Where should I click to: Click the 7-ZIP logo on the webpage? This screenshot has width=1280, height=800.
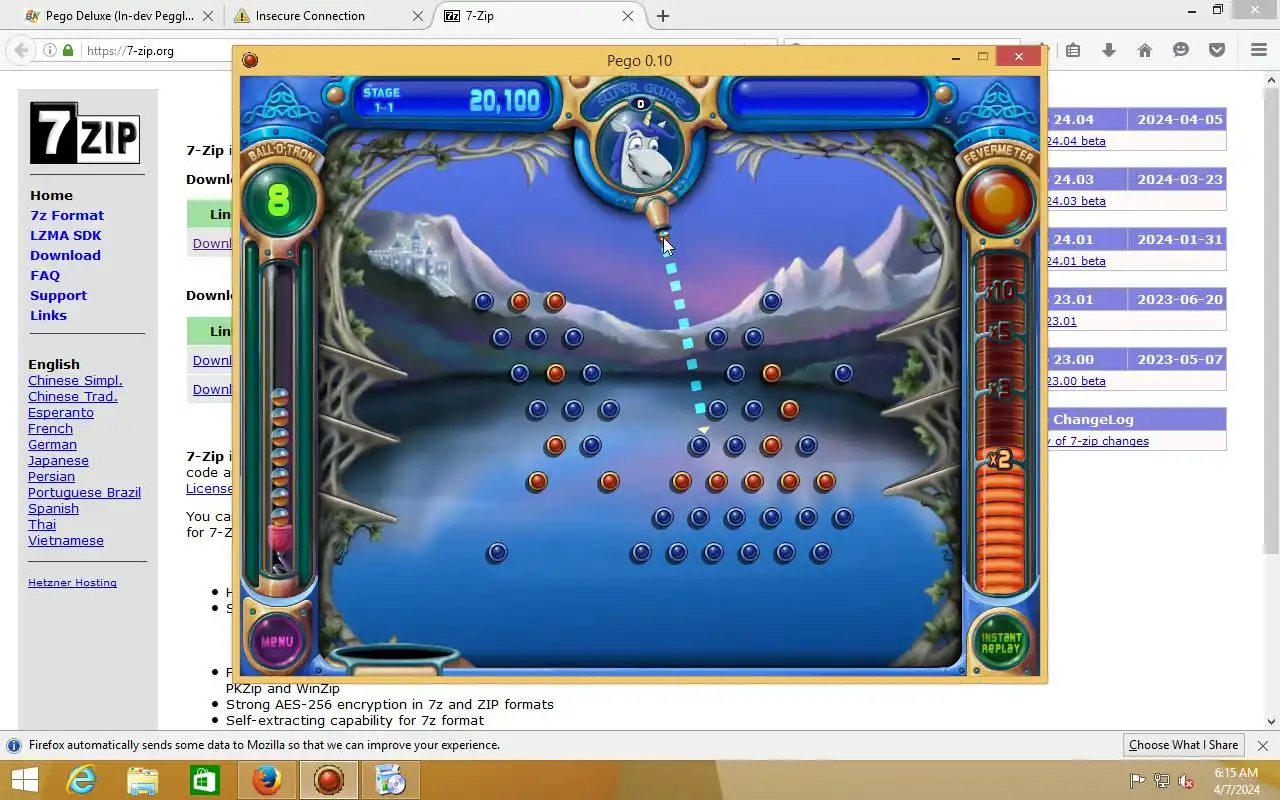[84, 133]
